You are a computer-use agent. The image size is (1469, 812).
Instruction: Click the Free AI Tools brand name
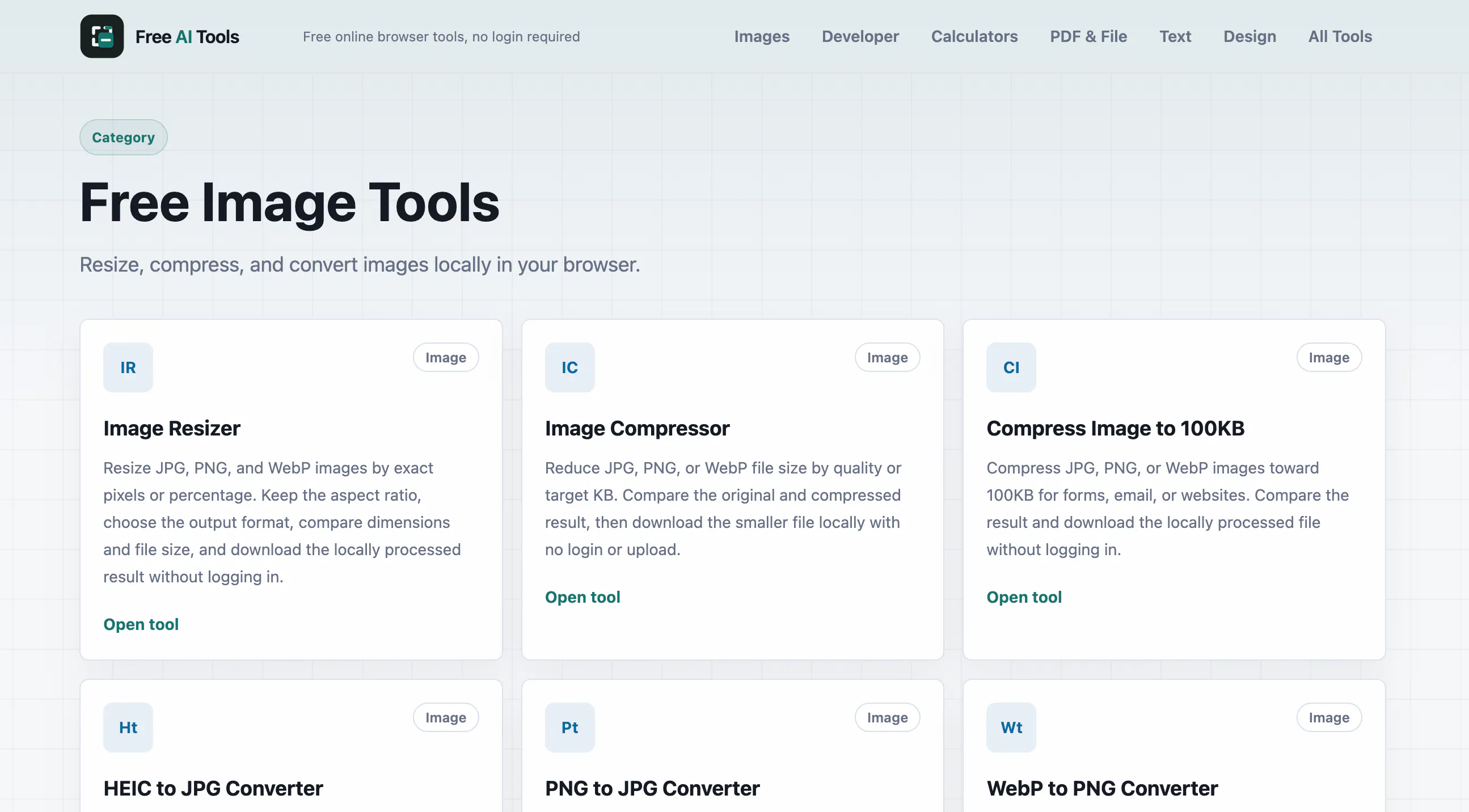point(187,37)
